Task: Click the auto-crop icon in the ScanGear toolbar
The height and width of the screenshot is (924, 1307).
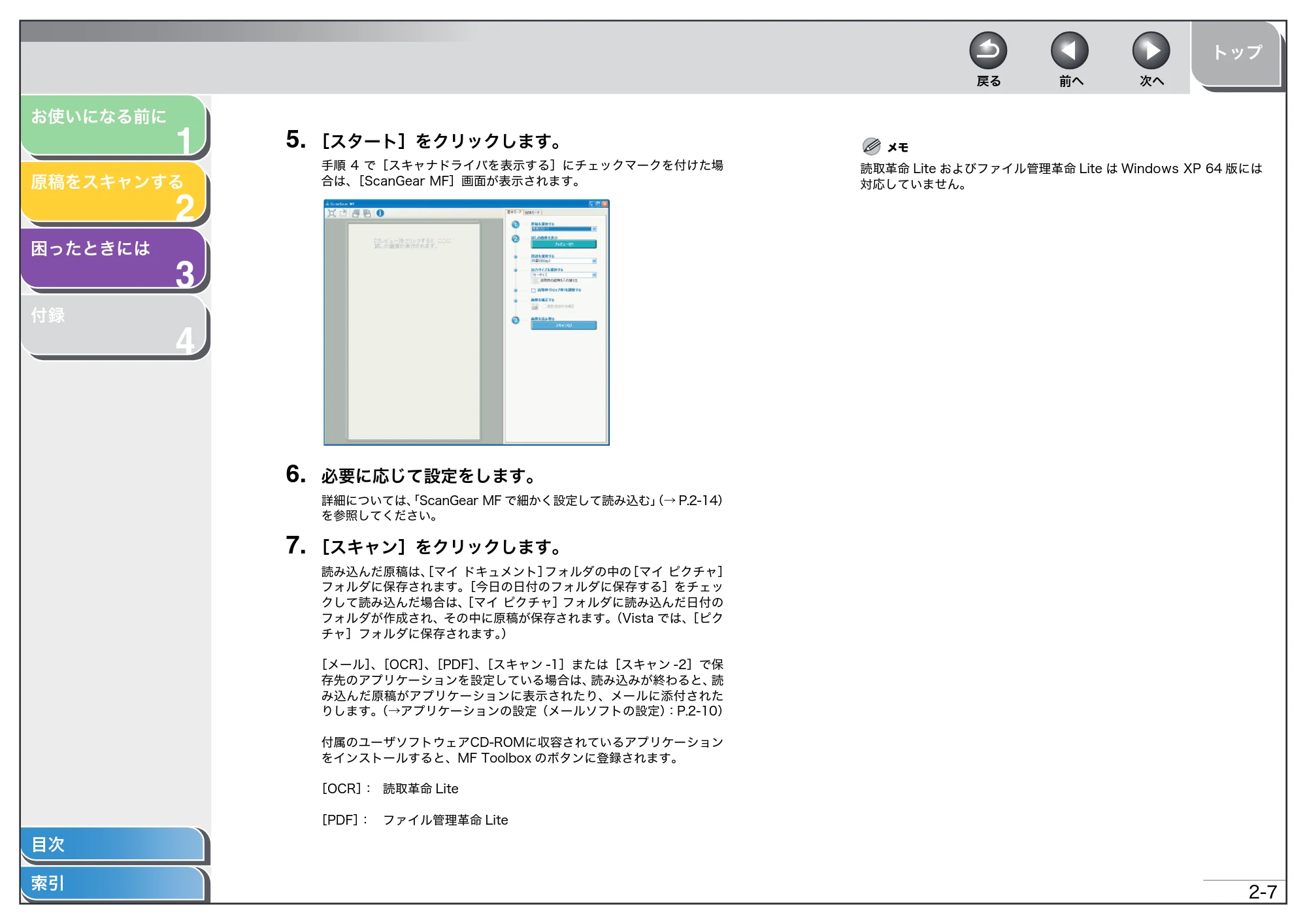Action: 331,213
